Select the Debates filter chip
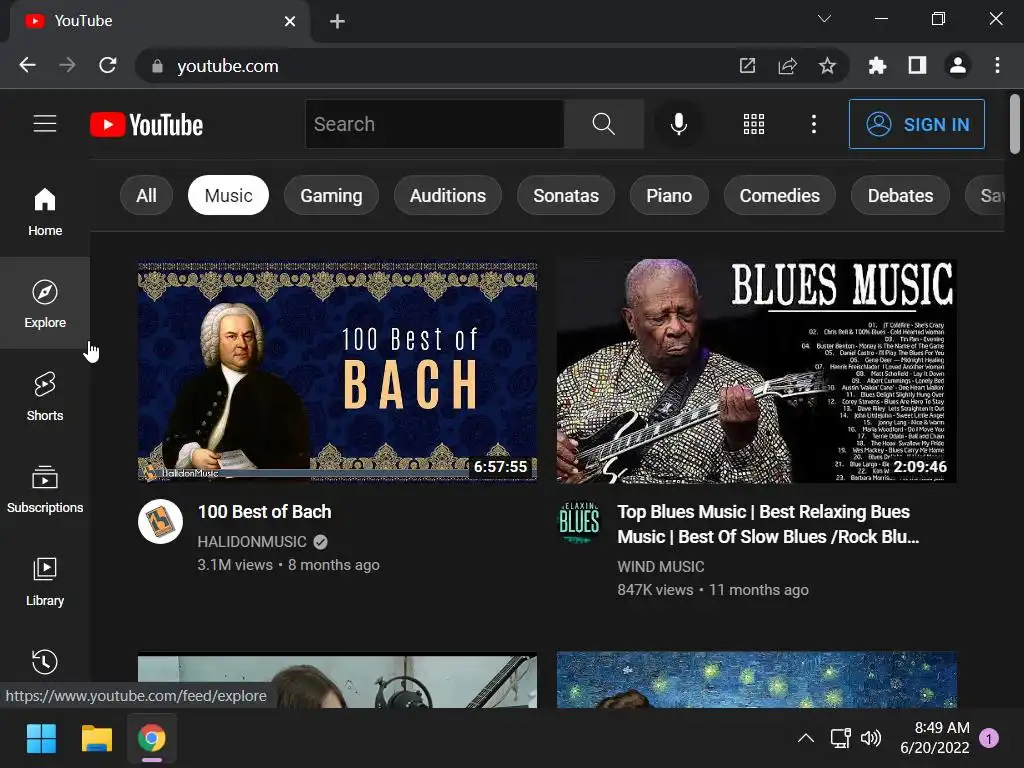 click(x=900, y=195)
